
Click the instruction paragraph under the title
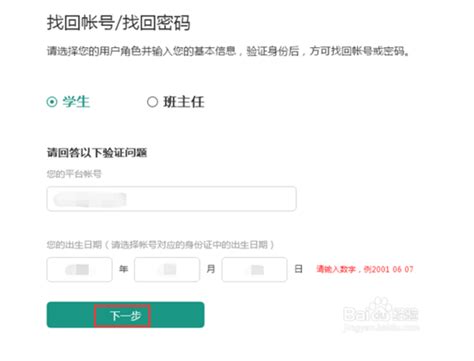point(228,51)
